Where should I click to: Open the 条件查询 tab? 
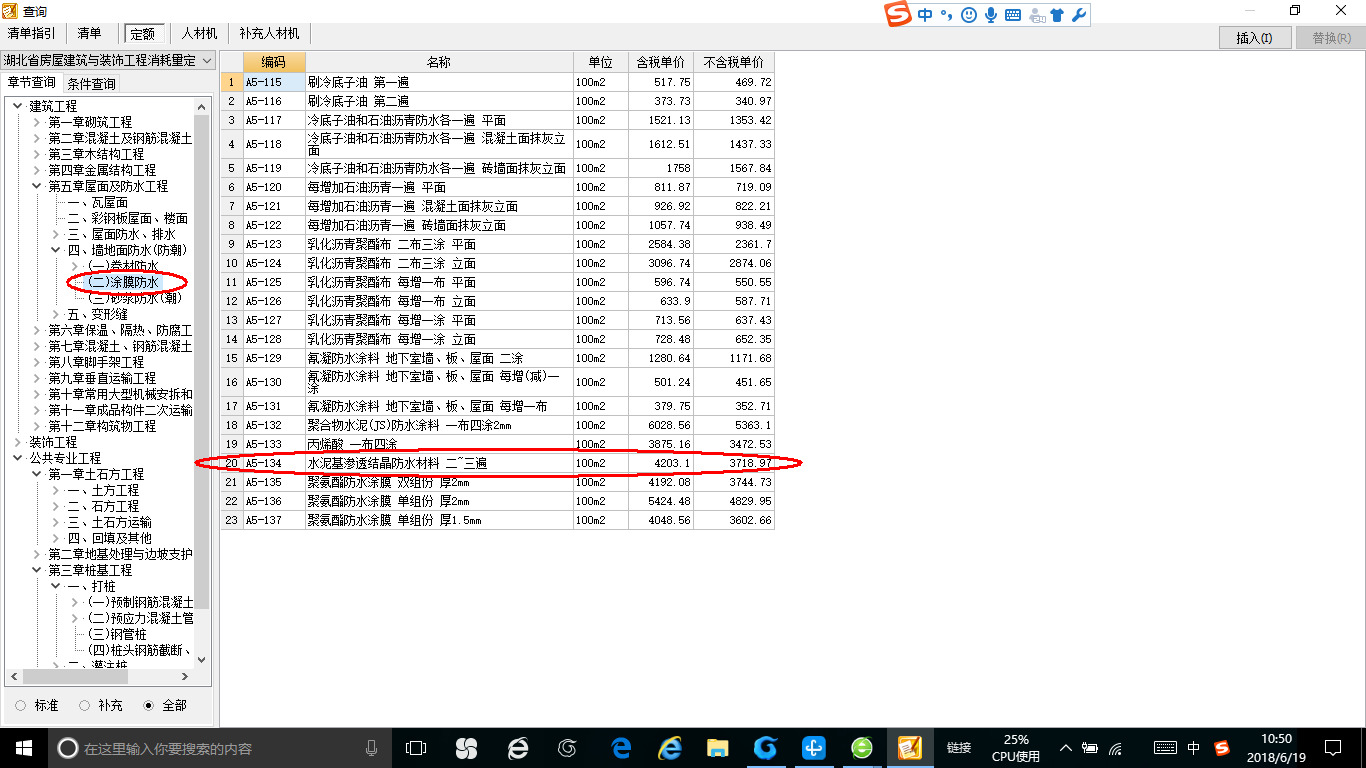coord(91,83)
